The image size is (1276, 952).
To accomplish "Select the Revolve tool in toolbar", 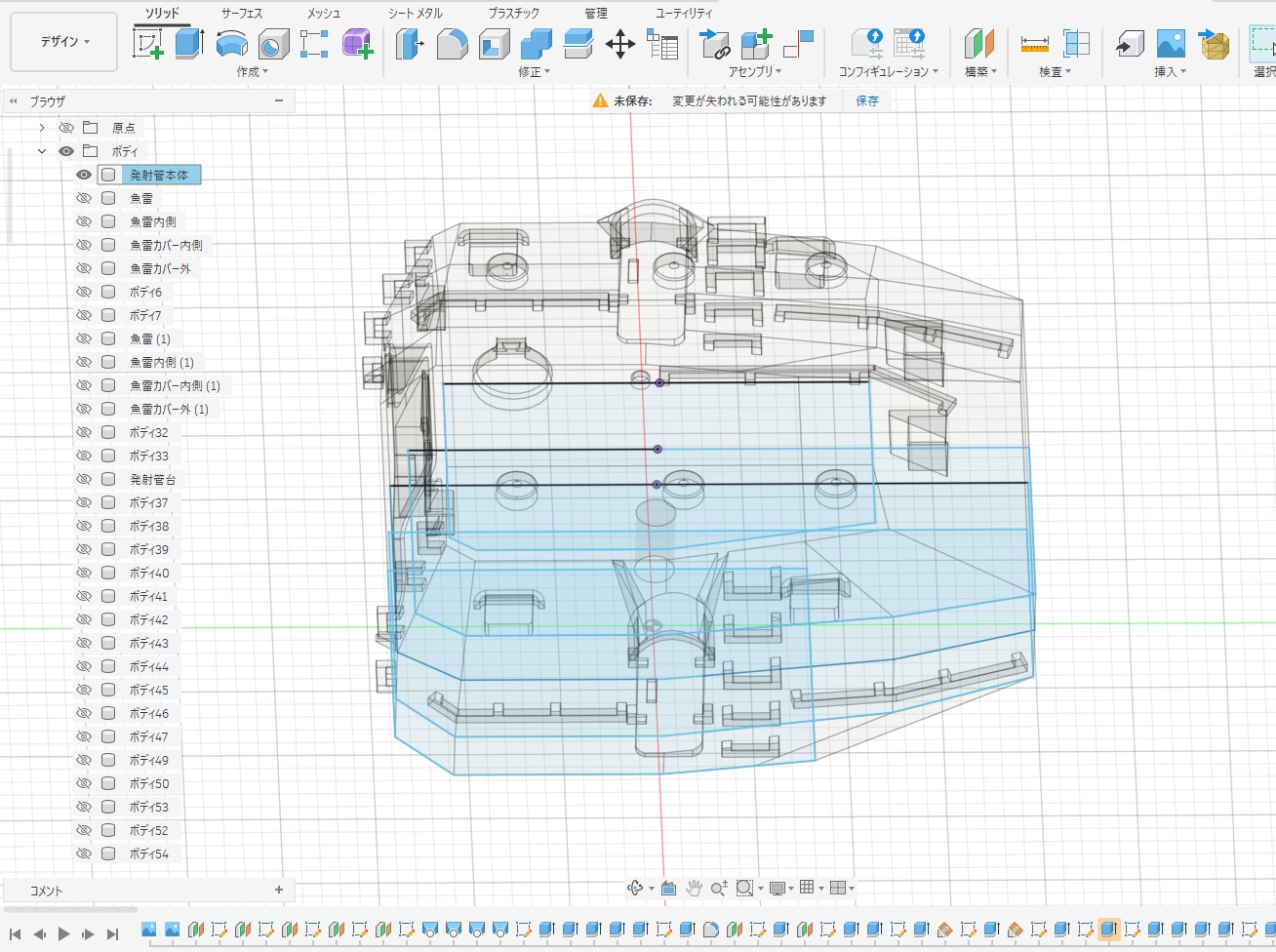I will [x=231, y=44].
